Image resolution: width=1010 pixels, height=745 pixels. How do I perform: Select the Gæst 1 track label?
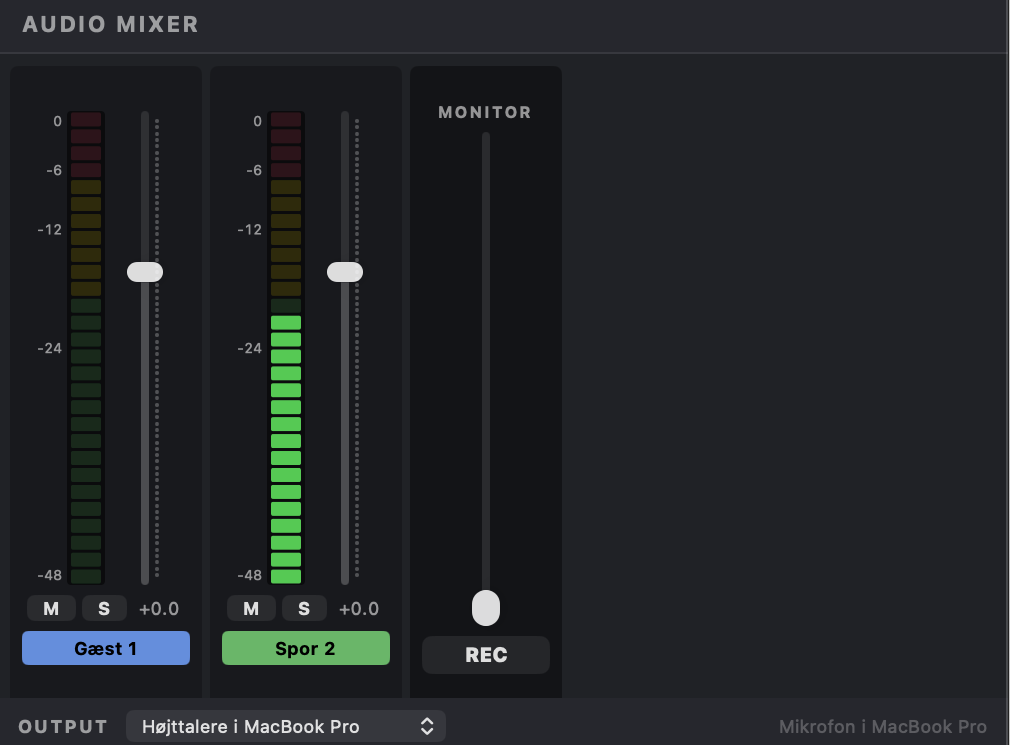[106, 648]
